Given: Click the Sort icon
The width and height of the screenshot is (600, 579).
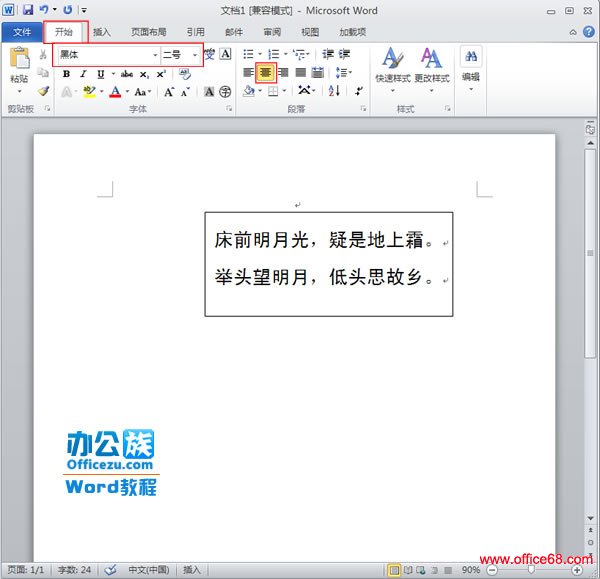Looking at the screenshot, I should tap(334, 91).
